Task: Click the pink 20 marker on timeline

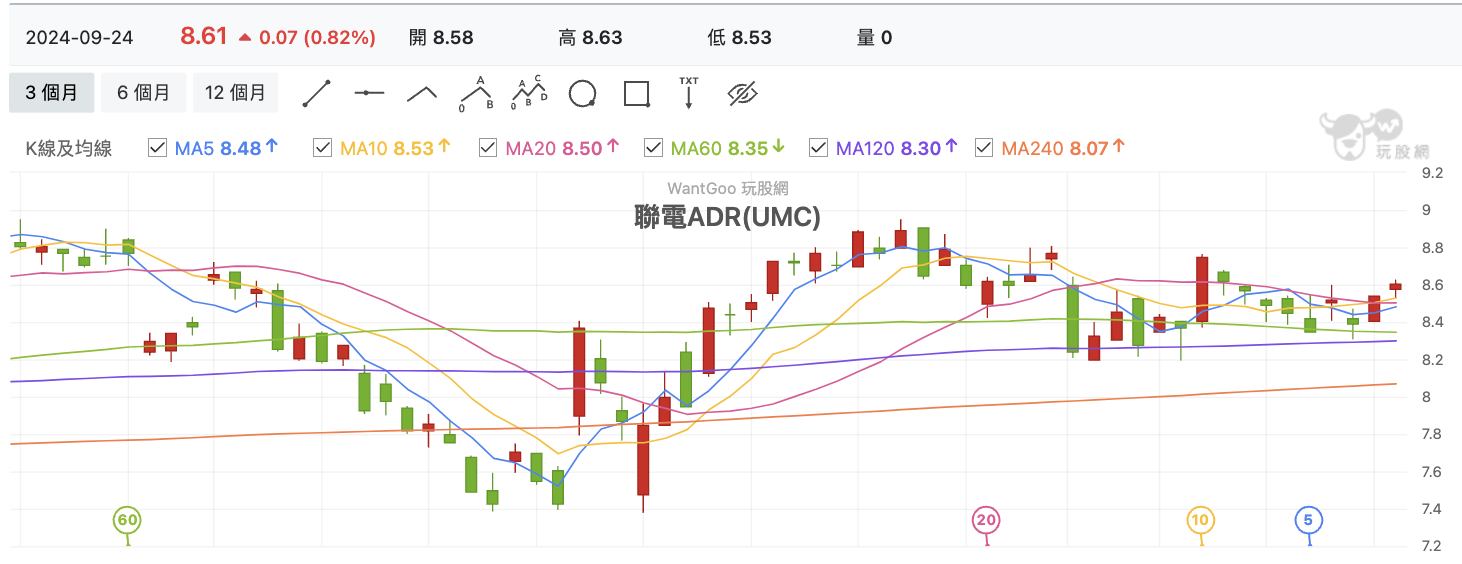Action: [987, 520]
